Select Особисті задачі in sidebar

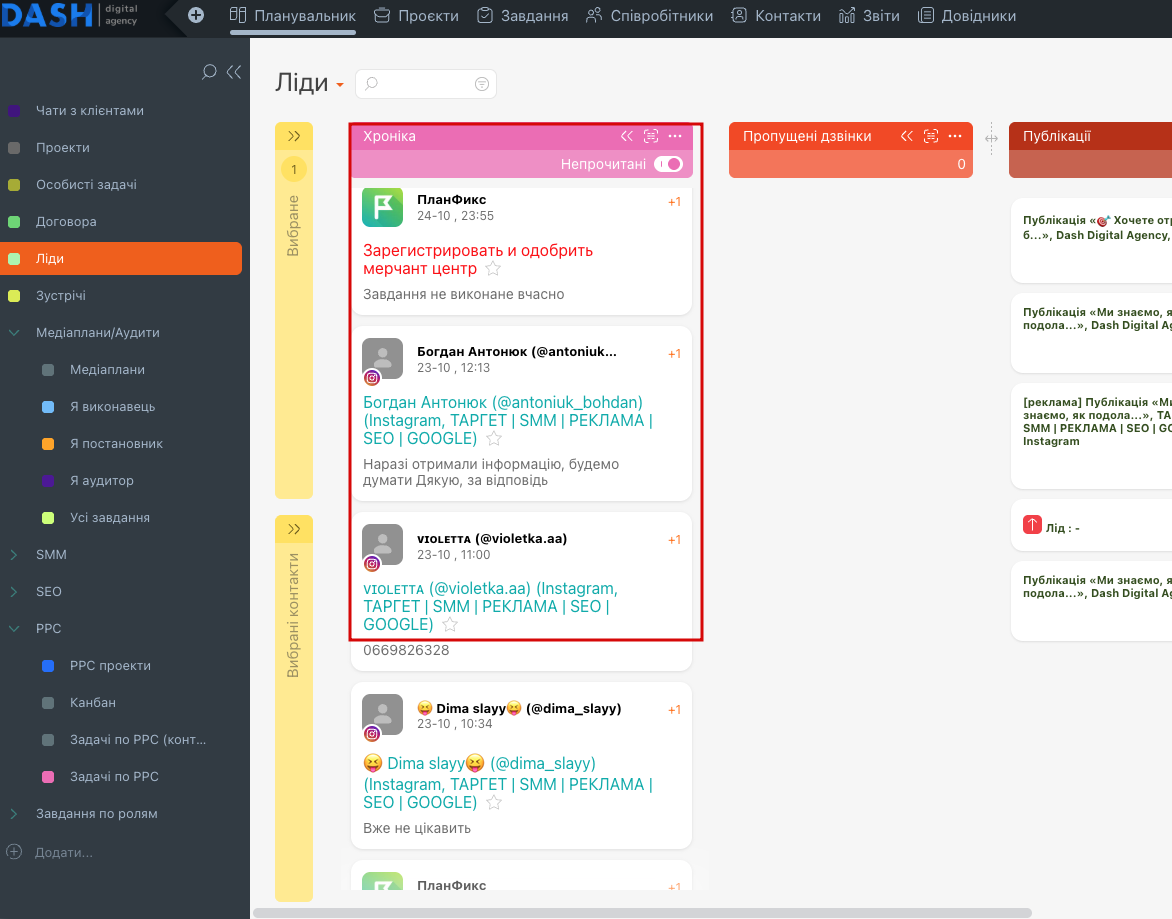[x=86, y=185]
